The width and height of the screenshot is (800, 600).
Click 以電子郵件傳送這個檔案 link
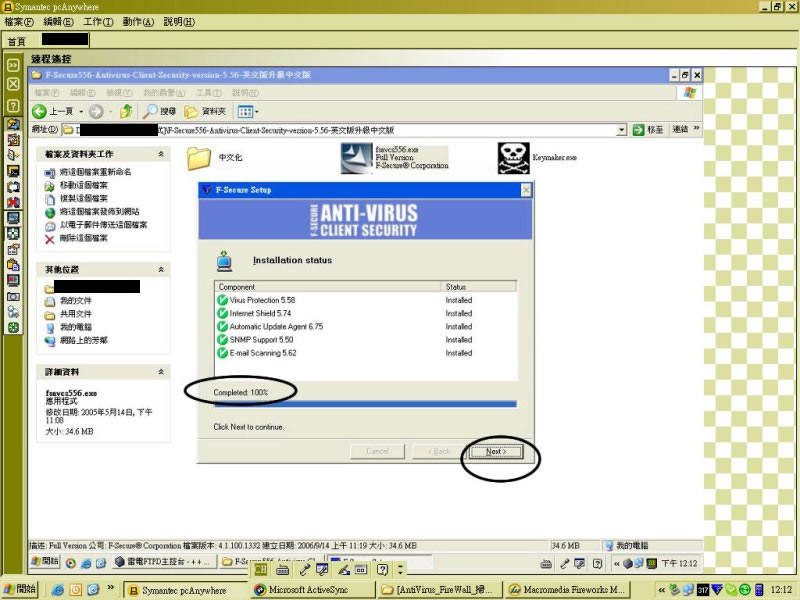tap(103, 225)
